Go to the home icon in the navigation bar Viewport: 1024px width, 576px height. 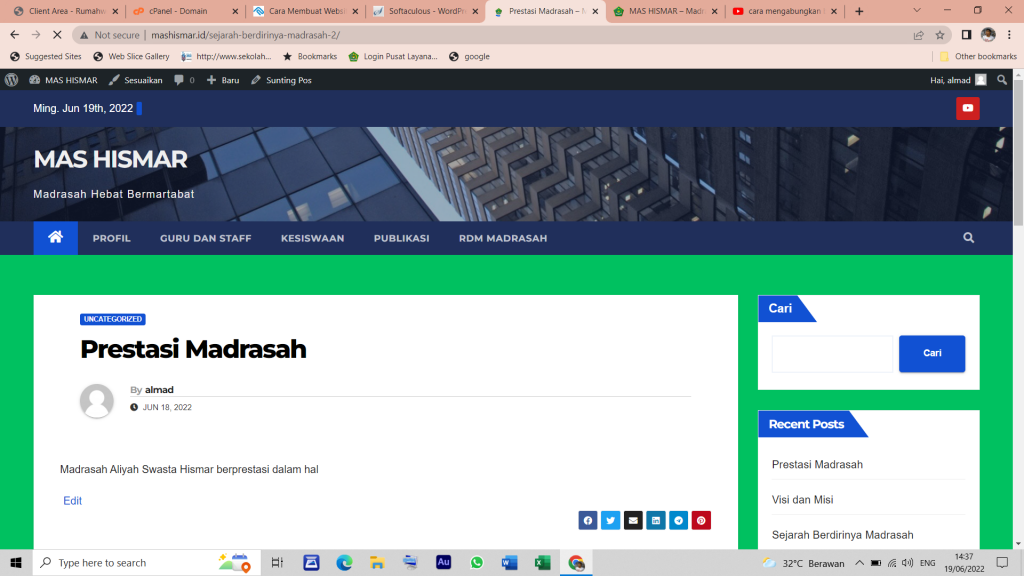point(55,238)
